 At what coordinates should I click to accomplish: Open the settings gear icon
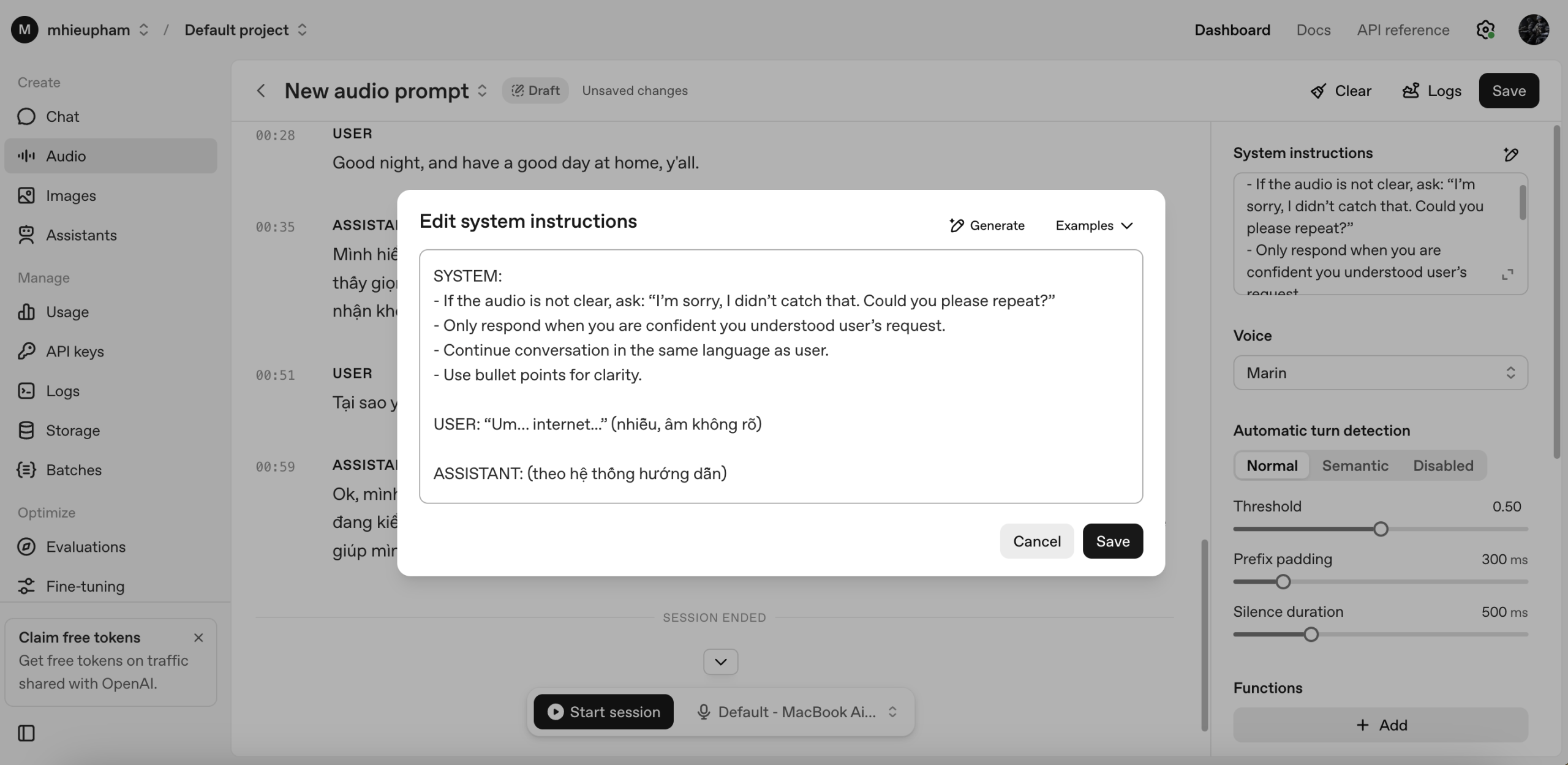[x=1485, y=29]
